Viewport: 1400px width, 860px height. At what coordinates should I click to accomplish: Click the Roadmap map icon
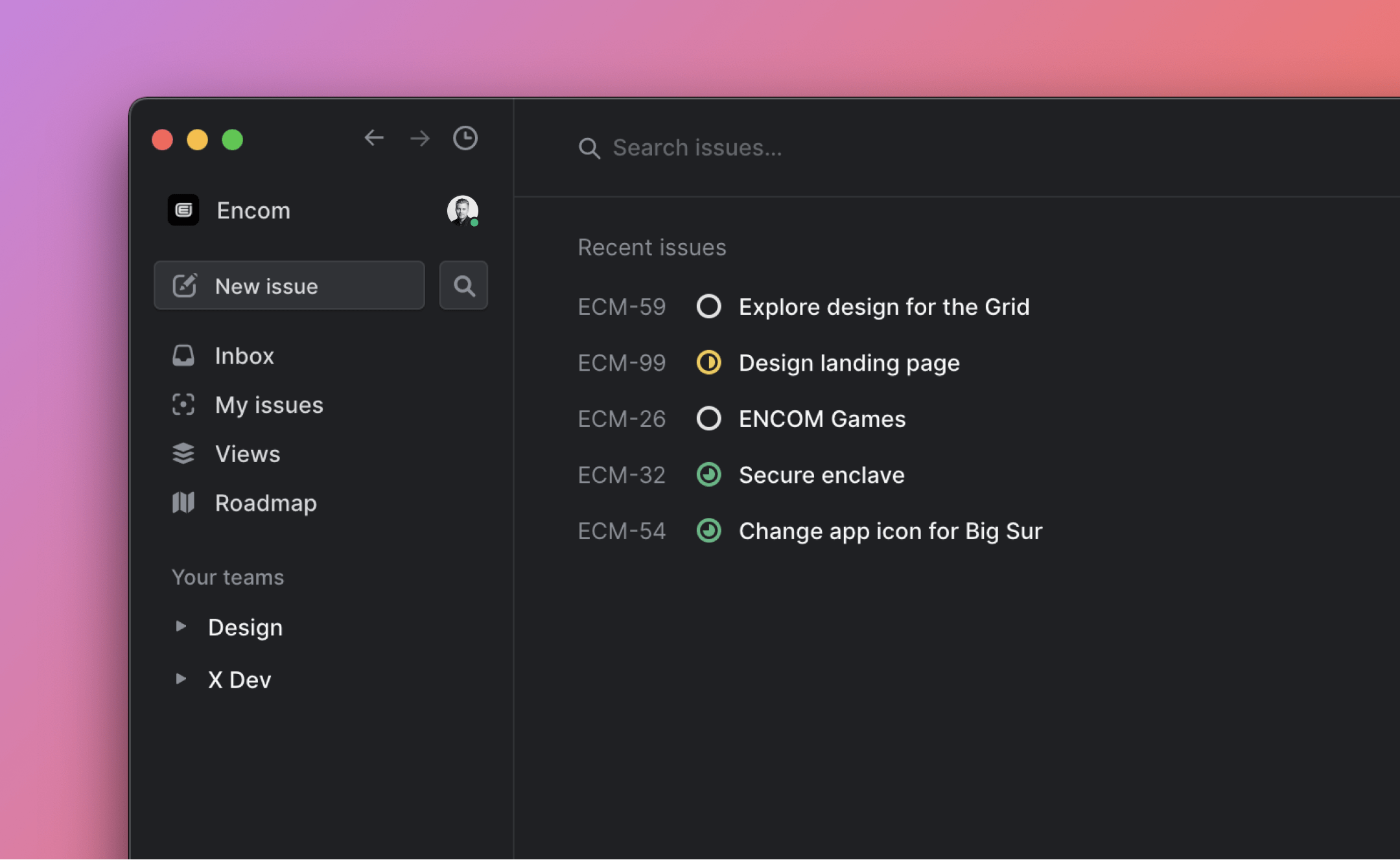click(183, 502)
